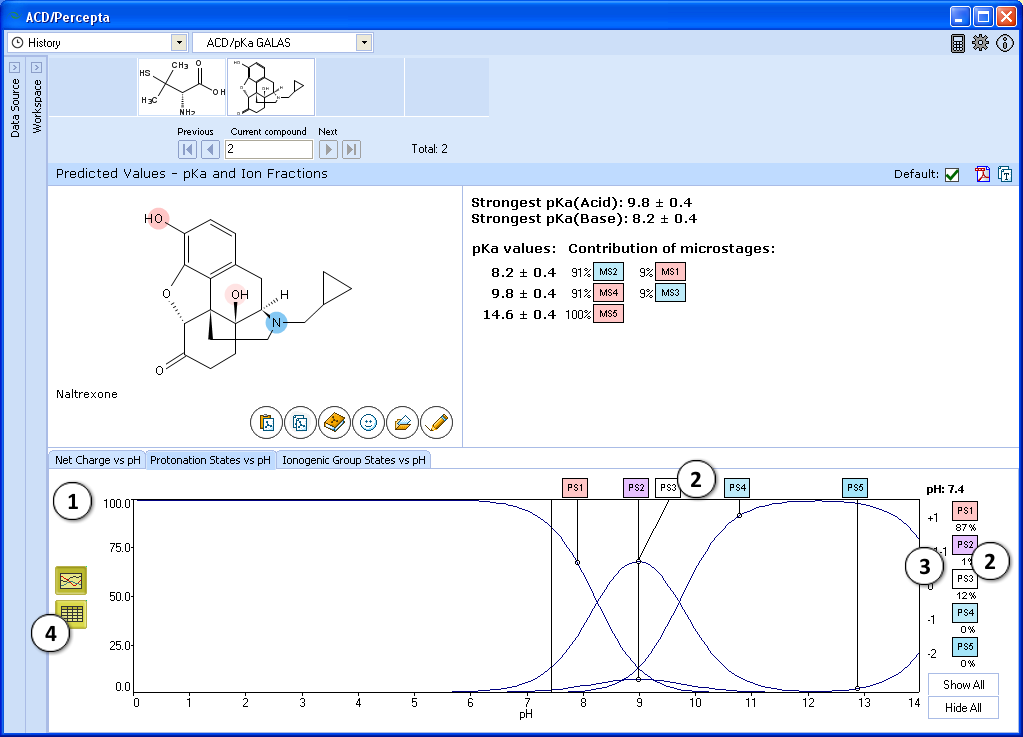Image resolution: width=1023 pixels, height=737 pixels.
Task: Click the PS1 label above the plot
Action: click(575, 488)
